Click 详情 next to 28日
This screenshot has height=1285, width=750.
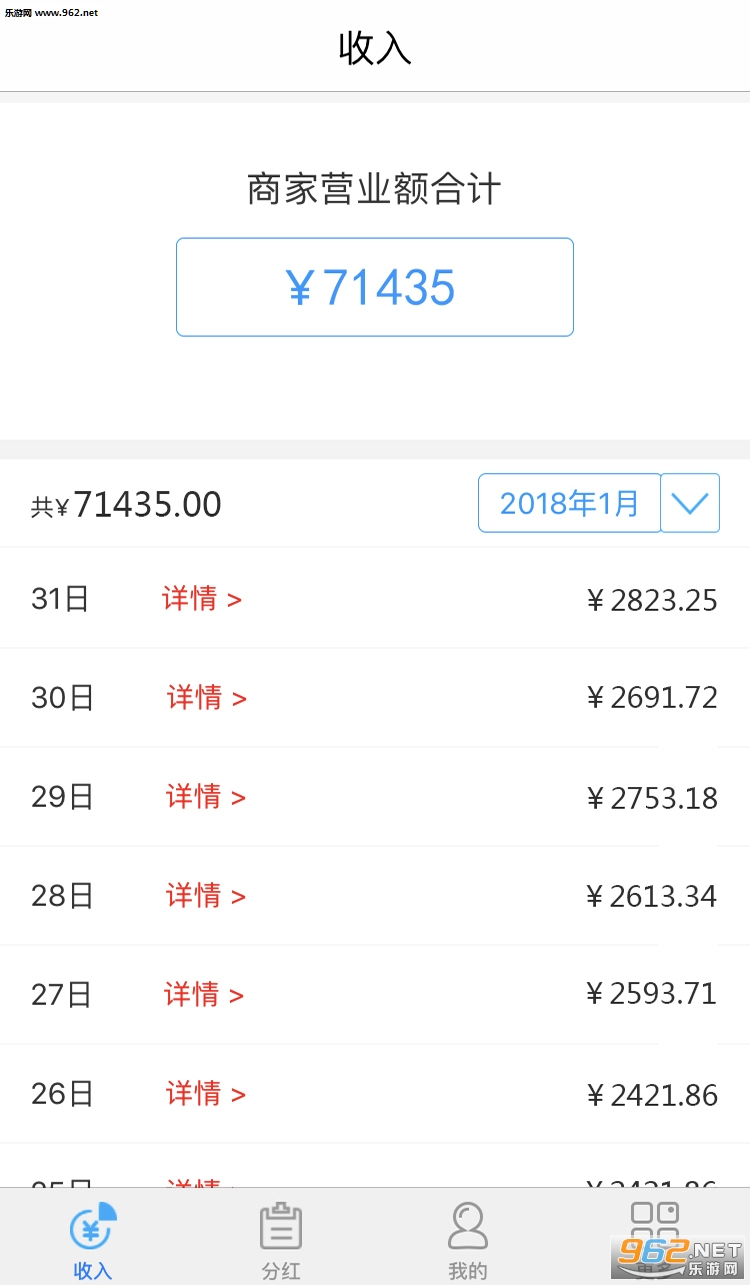click(x=205, y=895)
